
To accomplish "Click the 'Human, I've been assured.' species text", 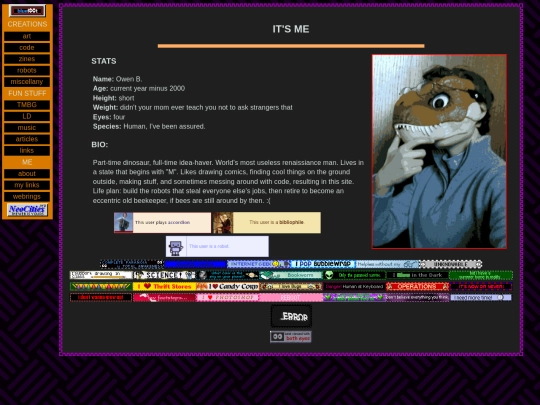I will pyautogui.click(x=164, y=126).
